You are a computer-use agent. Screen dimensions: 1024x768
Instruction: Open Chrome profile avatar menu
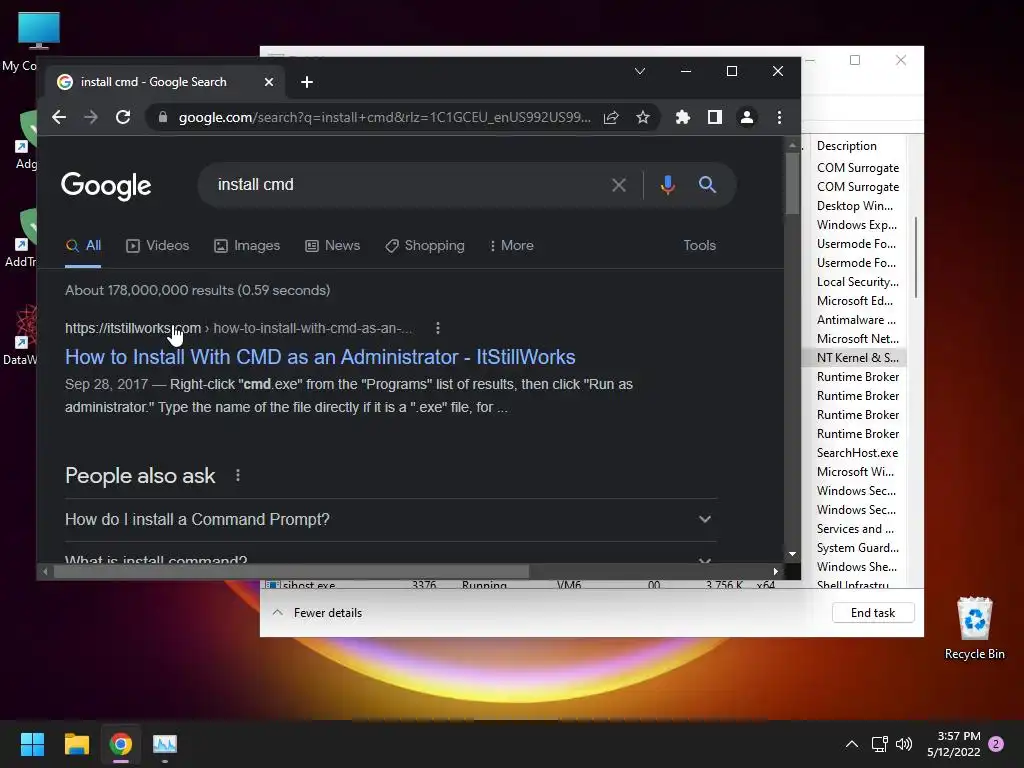coord(746,118)
